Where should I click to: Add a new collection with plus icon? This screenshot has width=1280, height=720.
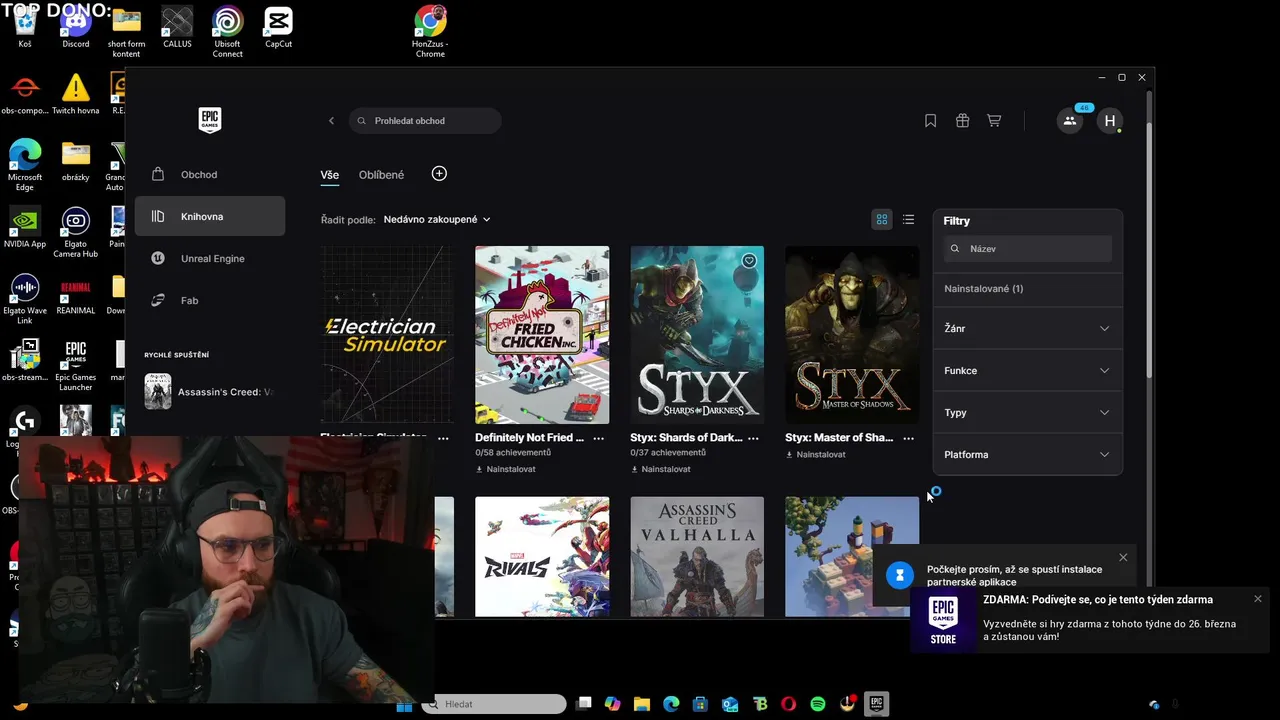click(439, 174)
